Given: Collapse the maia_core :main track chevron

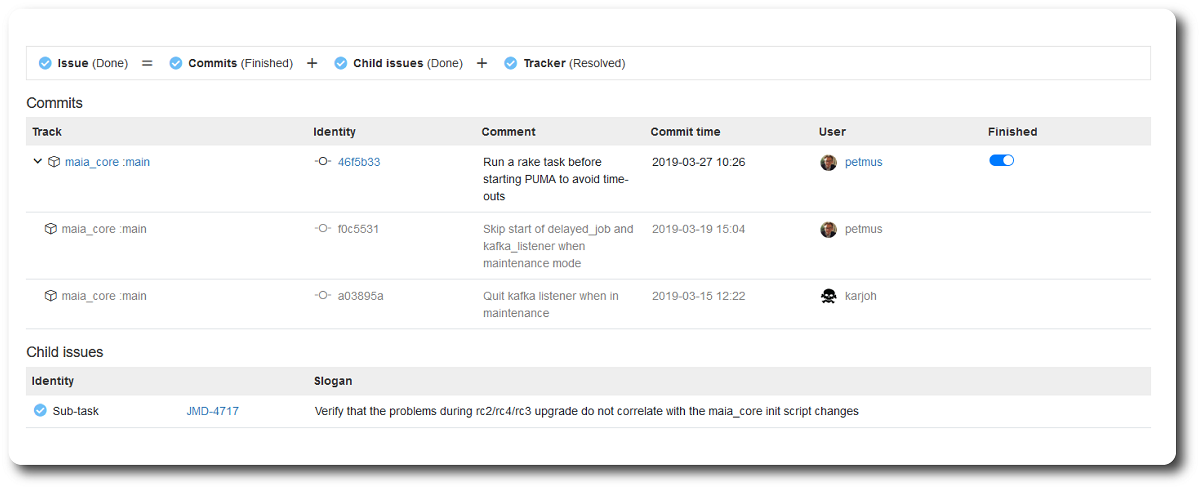Looking at the screenshot, I should click(38, 162).
